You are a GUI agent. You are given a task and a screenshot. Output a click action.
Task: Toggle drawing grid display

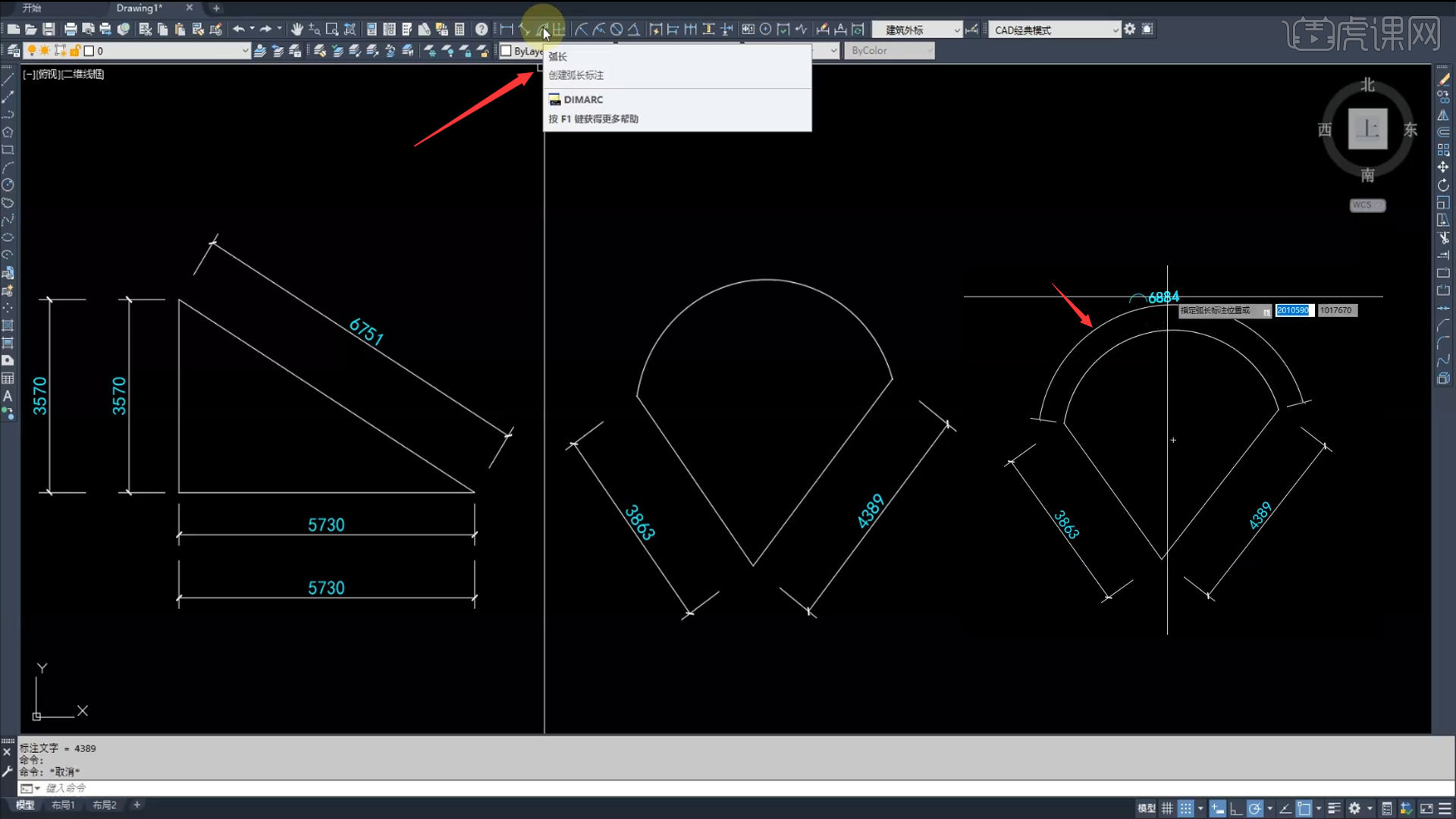coord(1167,808)
